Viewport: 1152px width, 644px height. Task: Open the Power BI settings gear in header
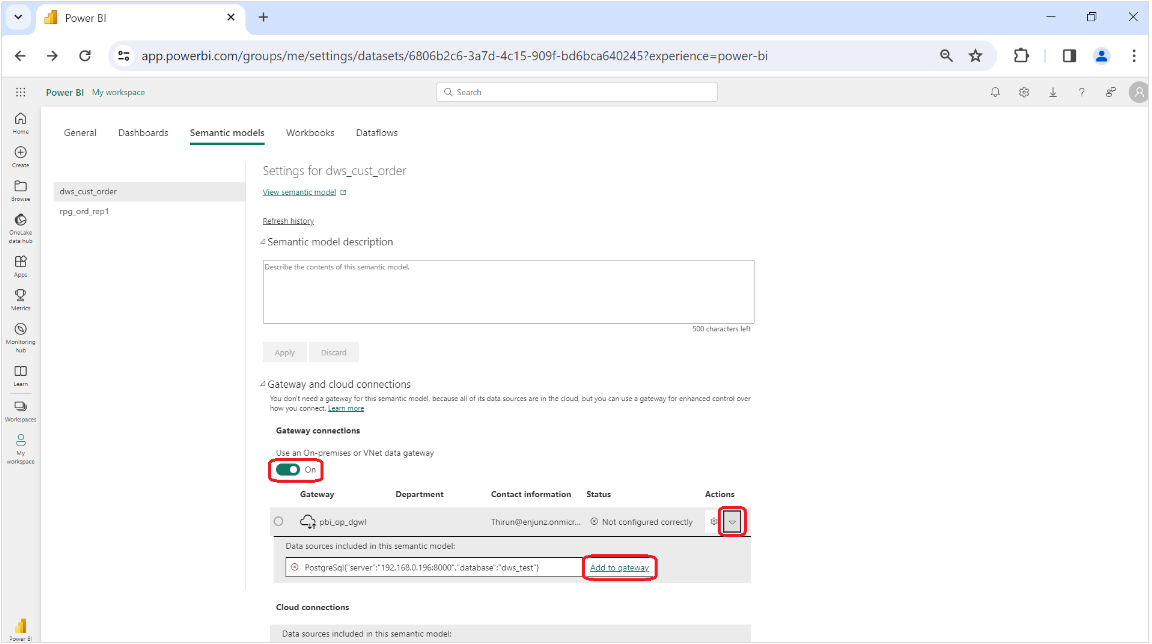pyautogui.click(x=1023, y=93)
